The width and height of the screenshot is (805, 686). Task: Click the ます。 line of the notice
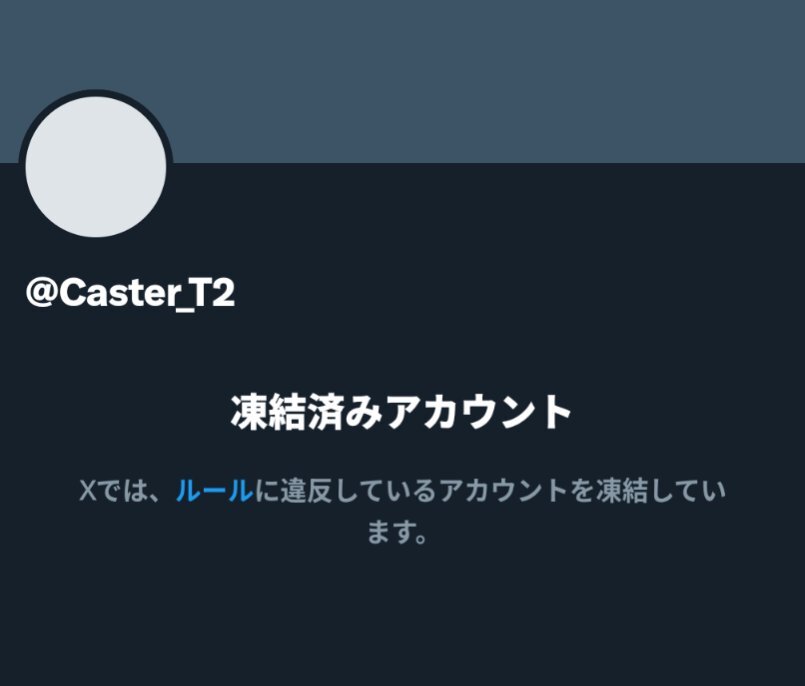click(x=397, y=531)
